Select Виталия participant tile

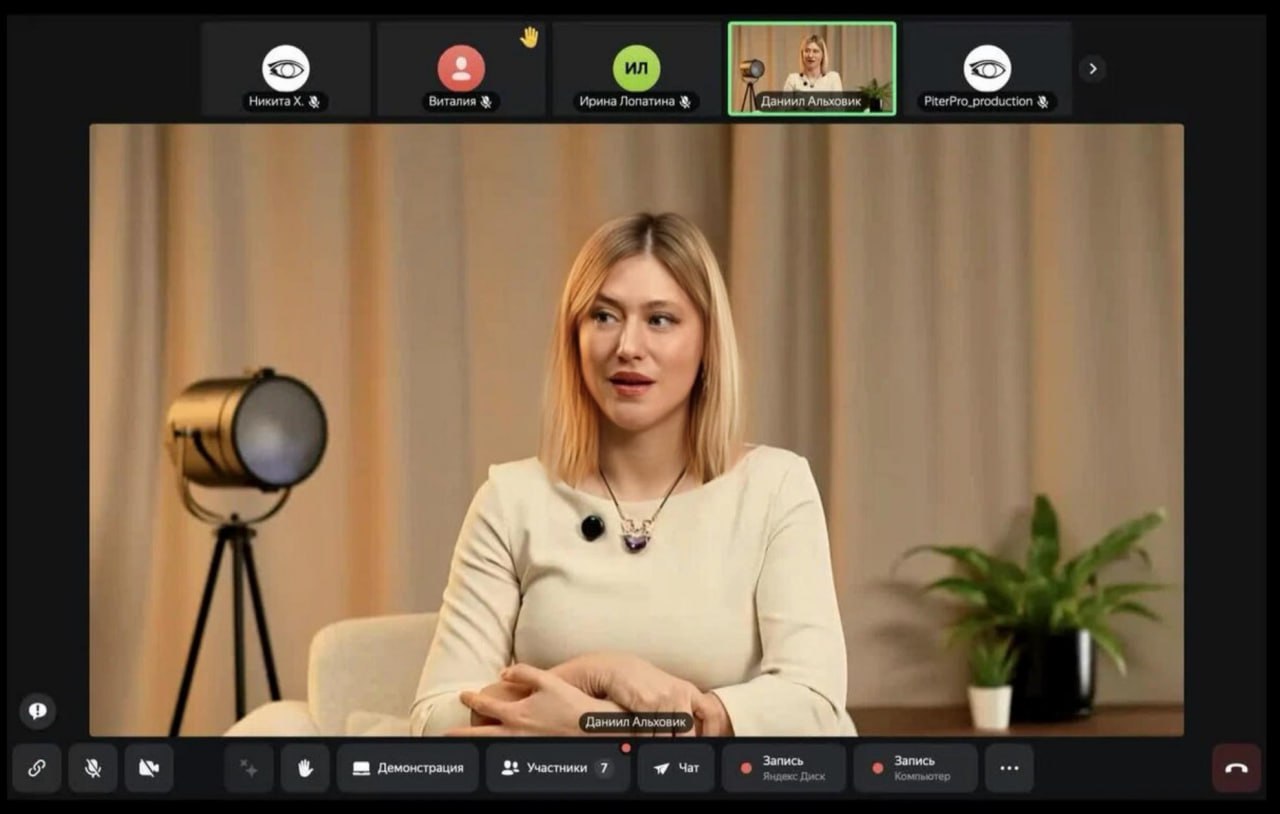pyautogui.click(x=461, y=69)
